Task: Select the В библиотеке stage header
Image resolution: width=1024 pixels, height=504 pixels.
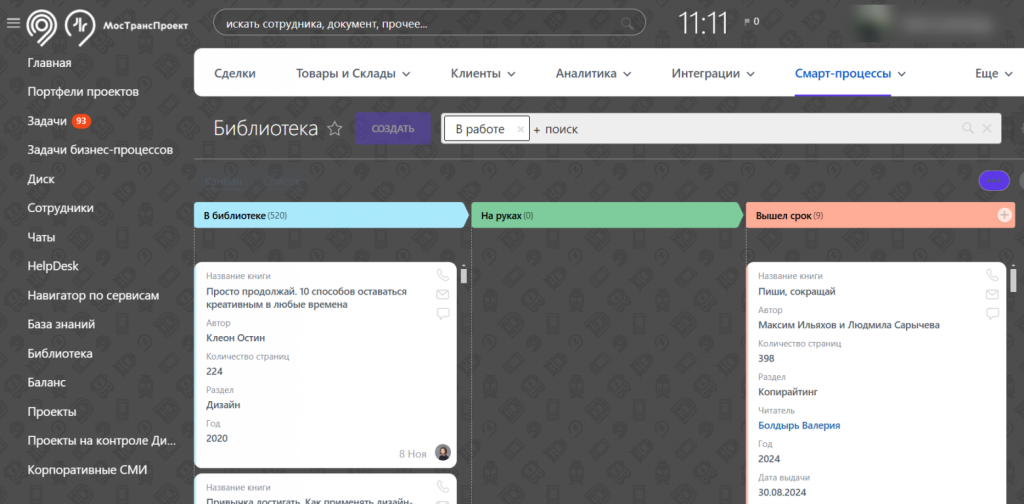Action: coord(330,215)
